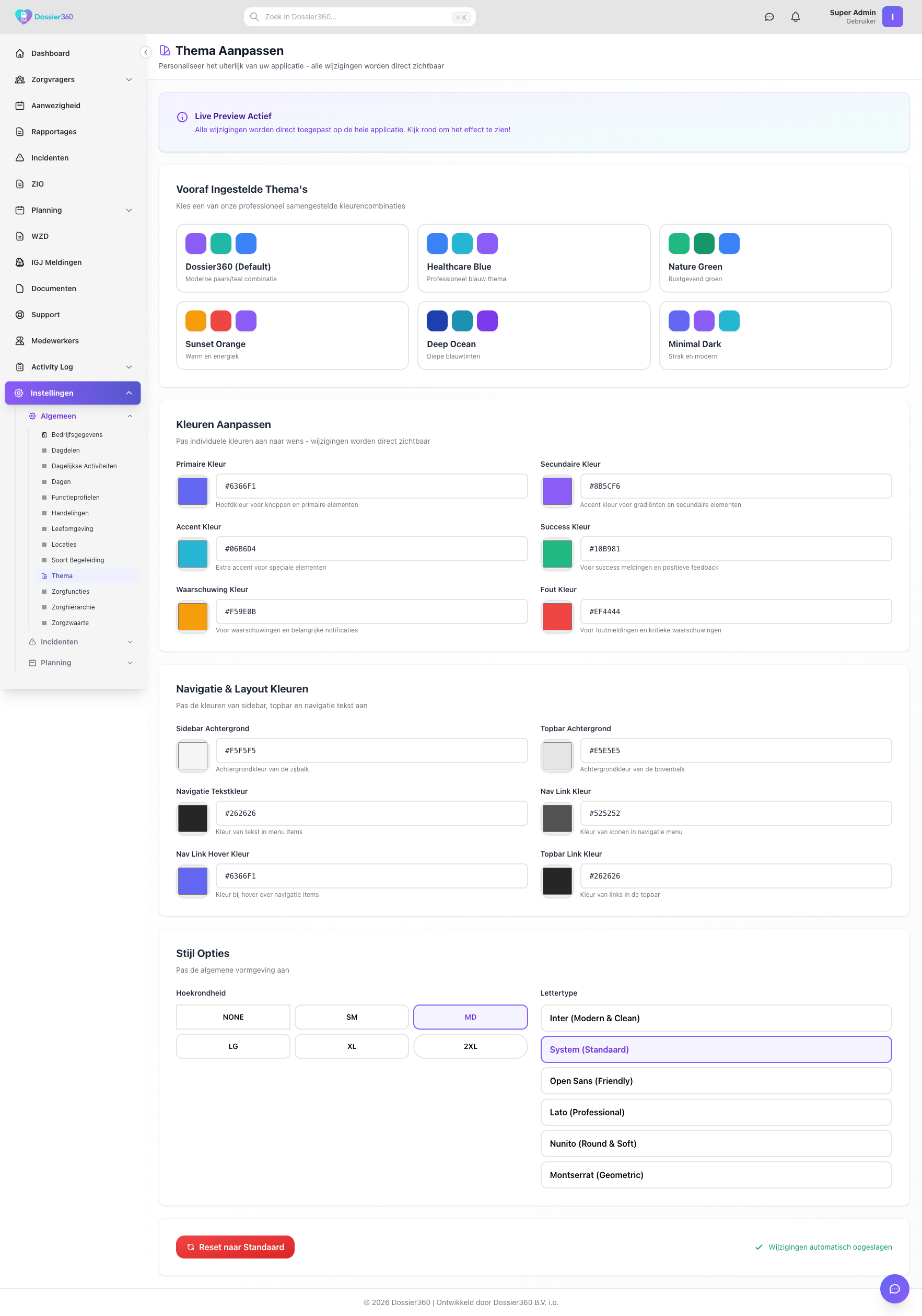Select the Nunito (Round & Soft) font
The width and height of the screenshot is (922, 1316).
[x=716, y=1144]
